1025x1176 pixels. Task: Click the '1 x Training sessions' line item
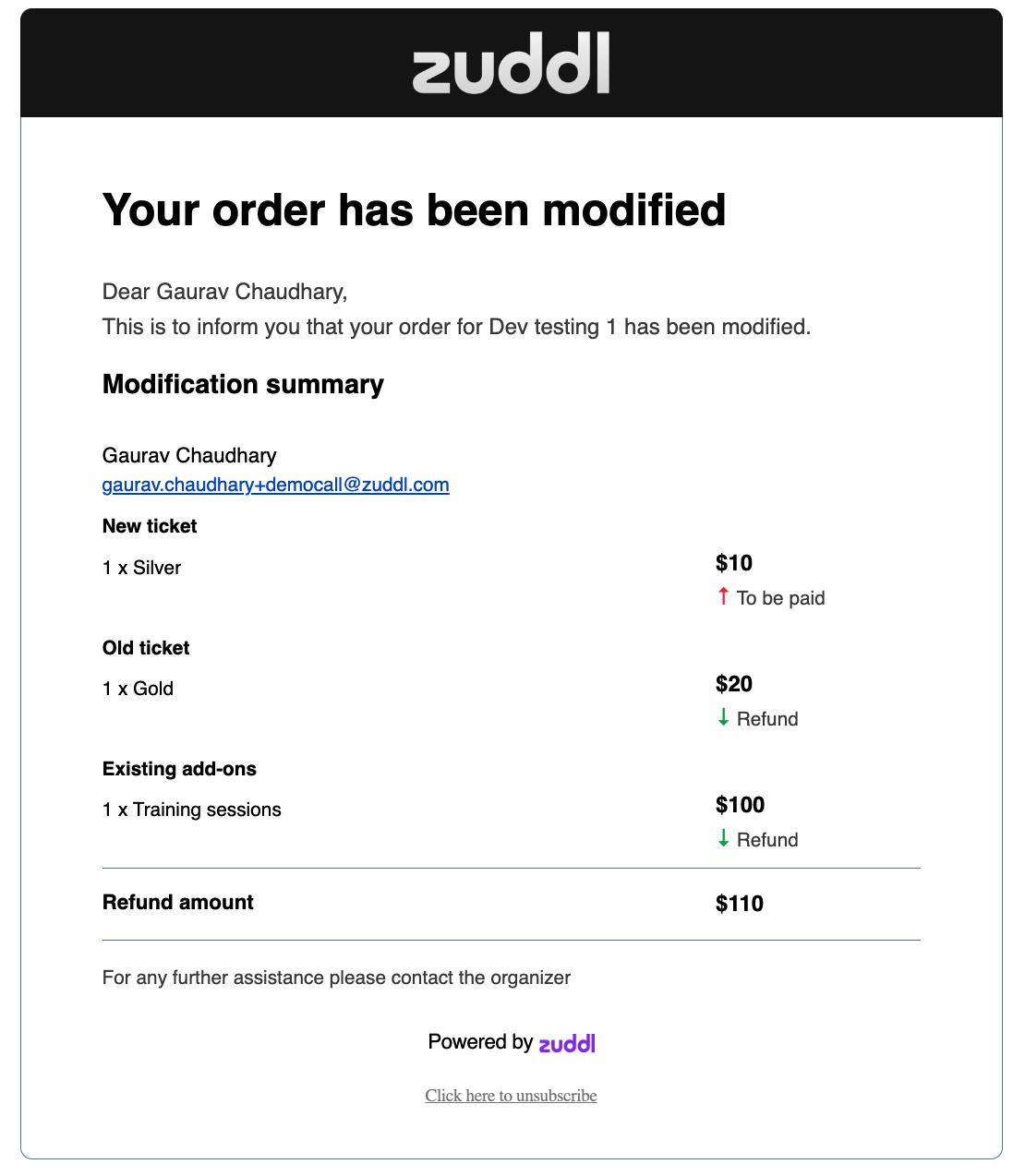click(191, 810)
